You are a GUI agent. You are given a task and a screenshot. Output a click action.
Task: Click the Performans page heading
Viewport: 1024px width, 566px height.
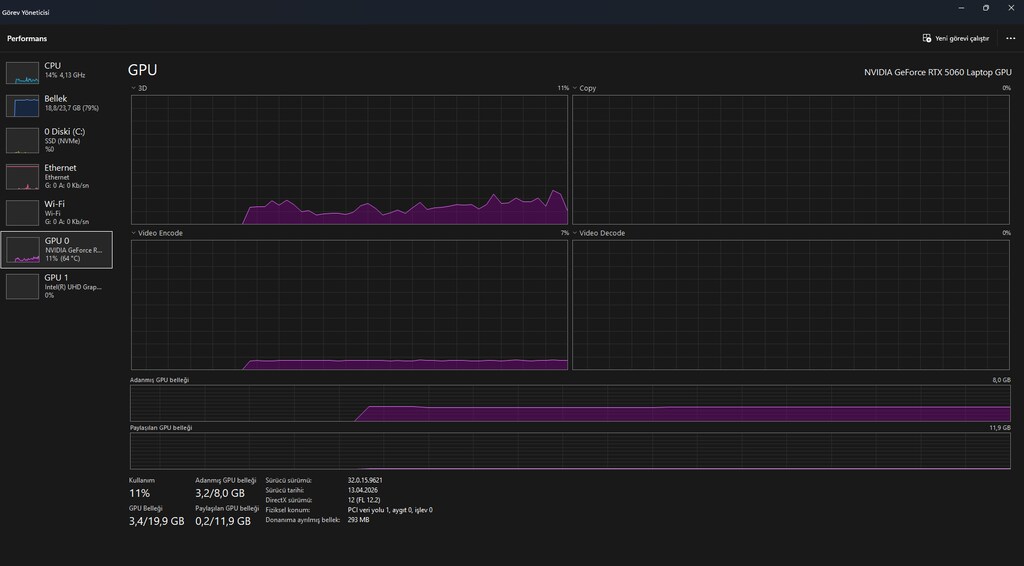27,39
